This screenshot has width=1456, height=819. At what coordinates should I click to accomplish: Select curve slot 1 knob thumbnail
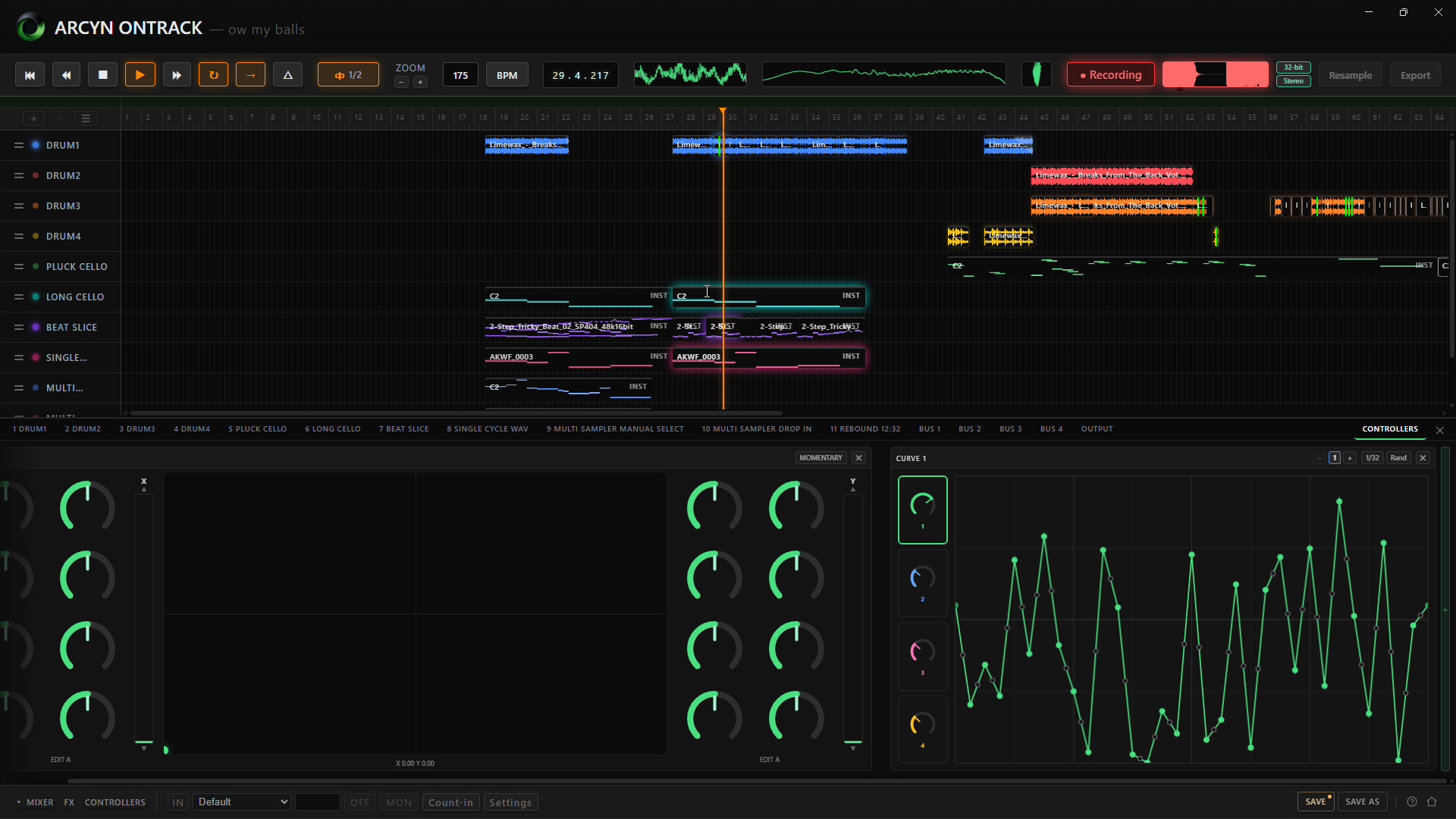pyautogui.click(x=922, y=510)
